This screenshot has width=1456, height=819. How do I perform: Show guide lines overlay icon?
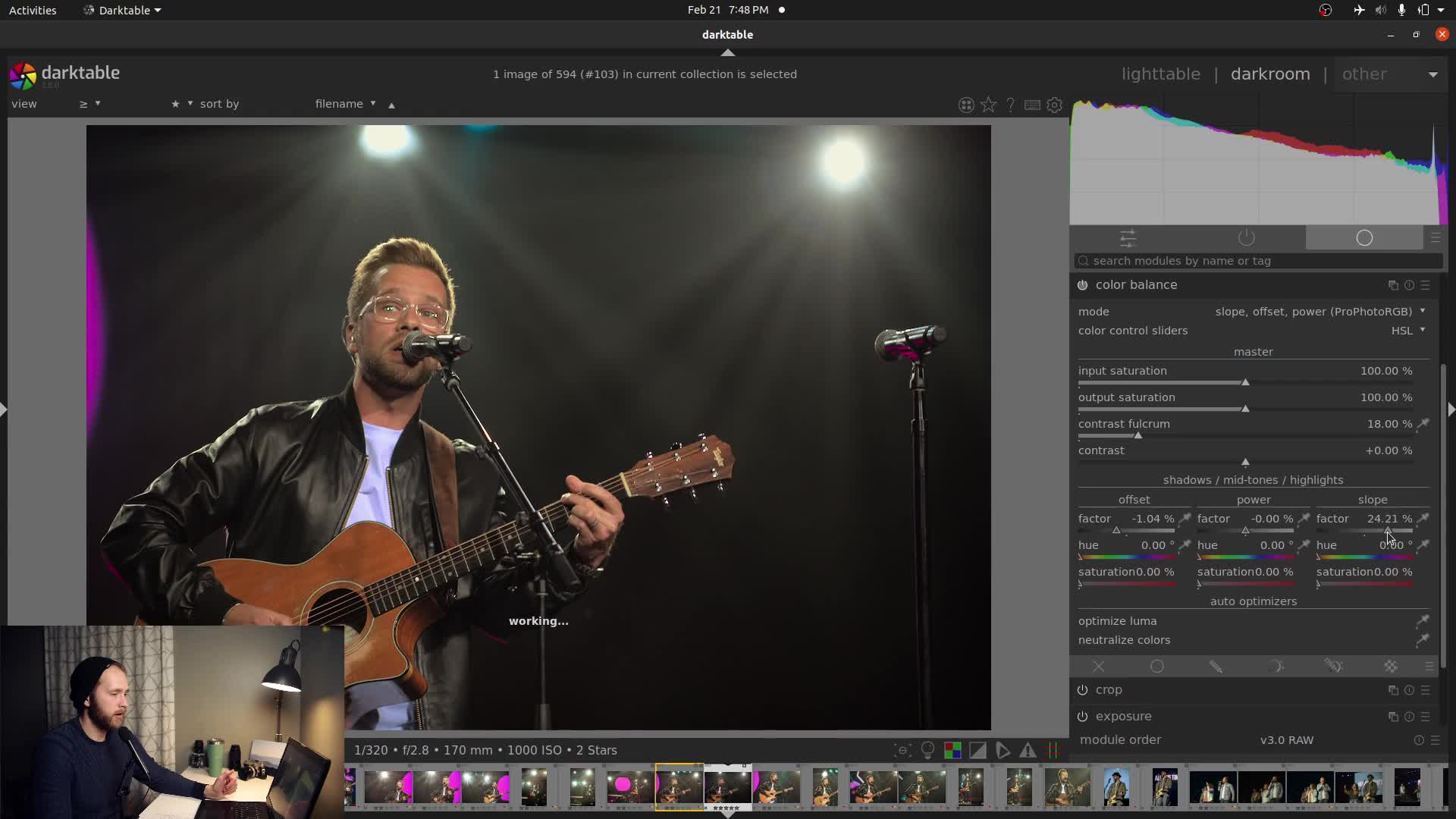[x=1053, y=750]
